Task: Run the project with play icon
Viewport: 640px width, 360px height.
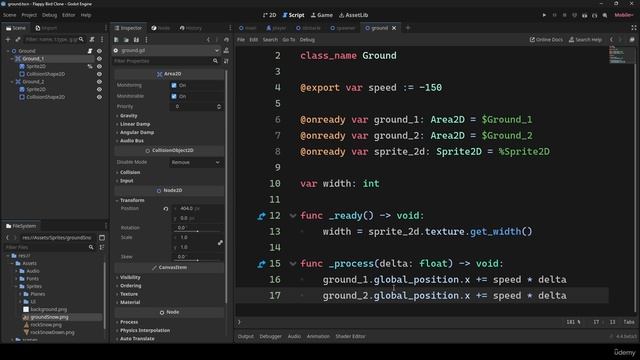Action: click(x=544, y=15)
